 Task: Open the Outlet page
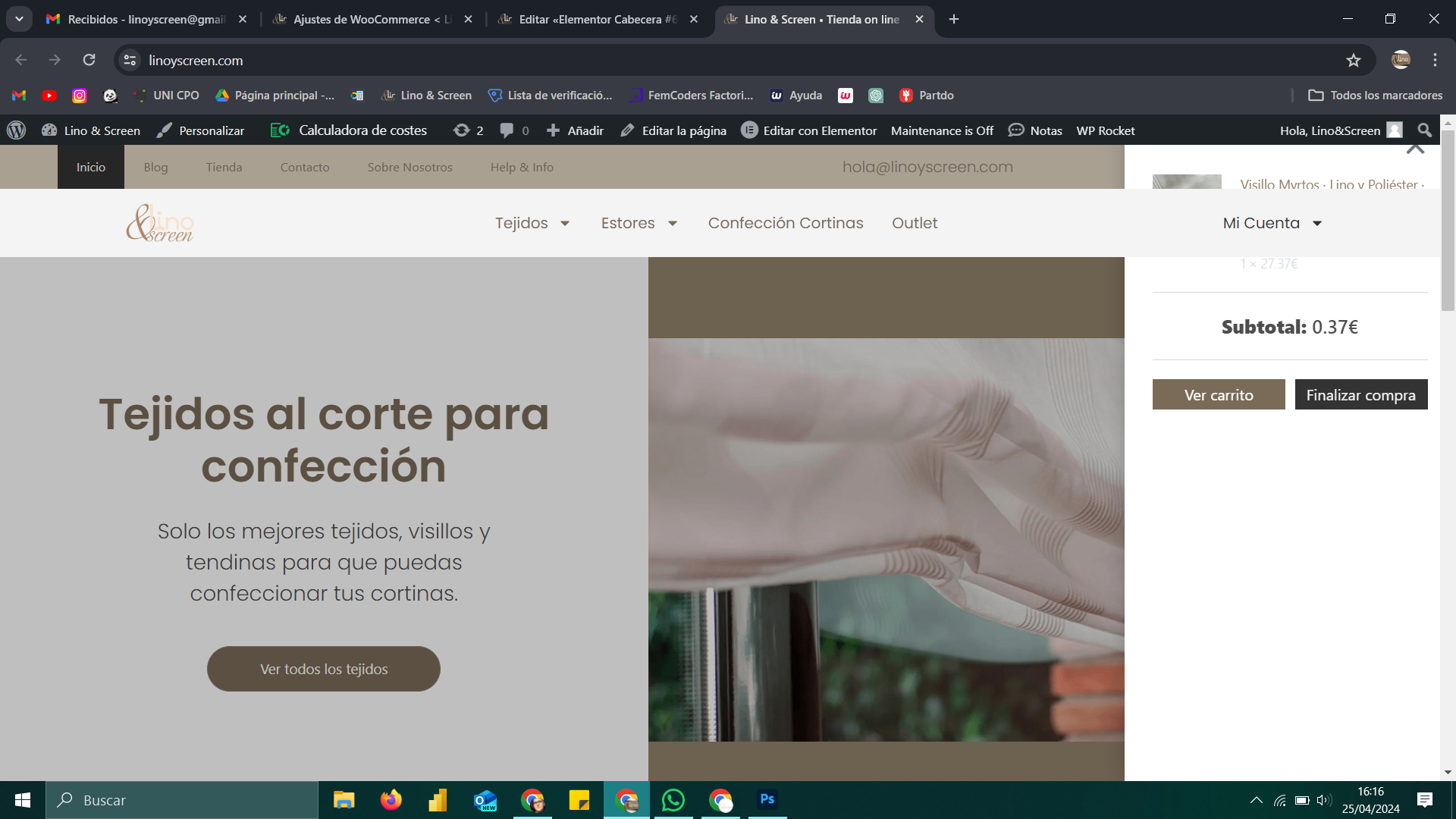pyautogui.click(x=915, y=223)
